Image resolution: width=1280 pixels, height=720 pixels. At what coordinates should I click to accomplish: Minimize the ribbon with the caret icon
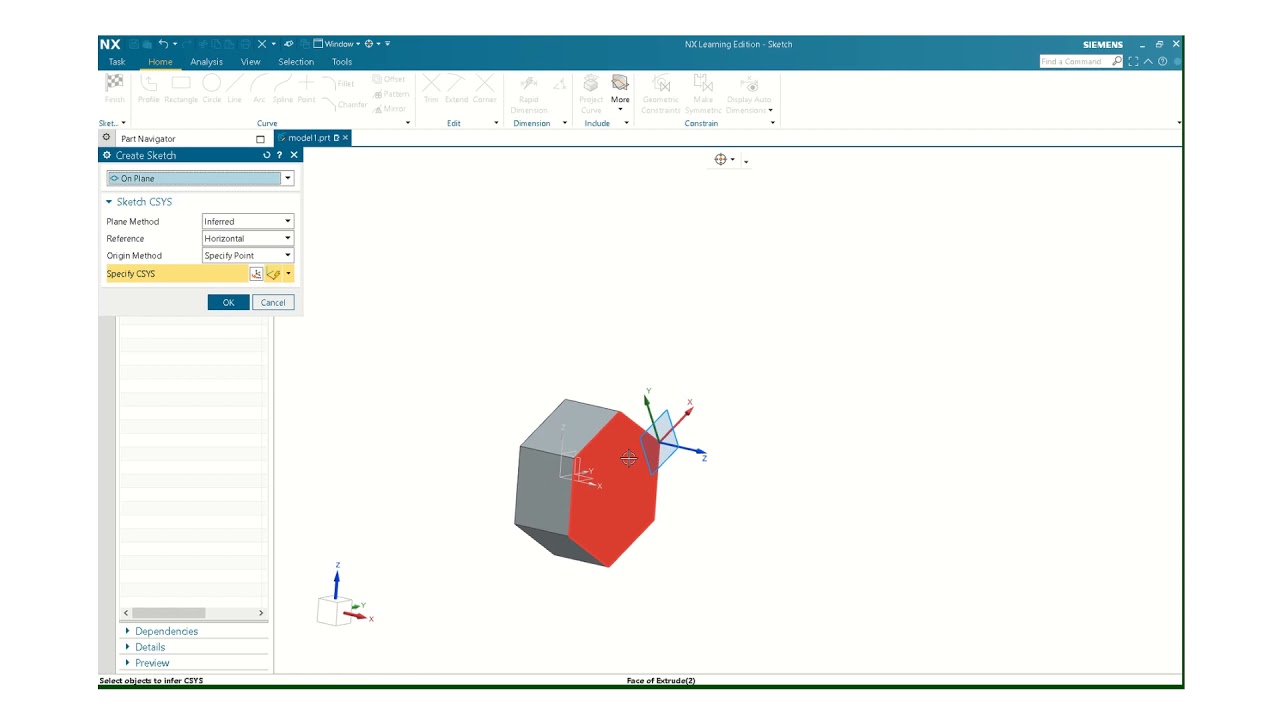[x=1148, y=61]
